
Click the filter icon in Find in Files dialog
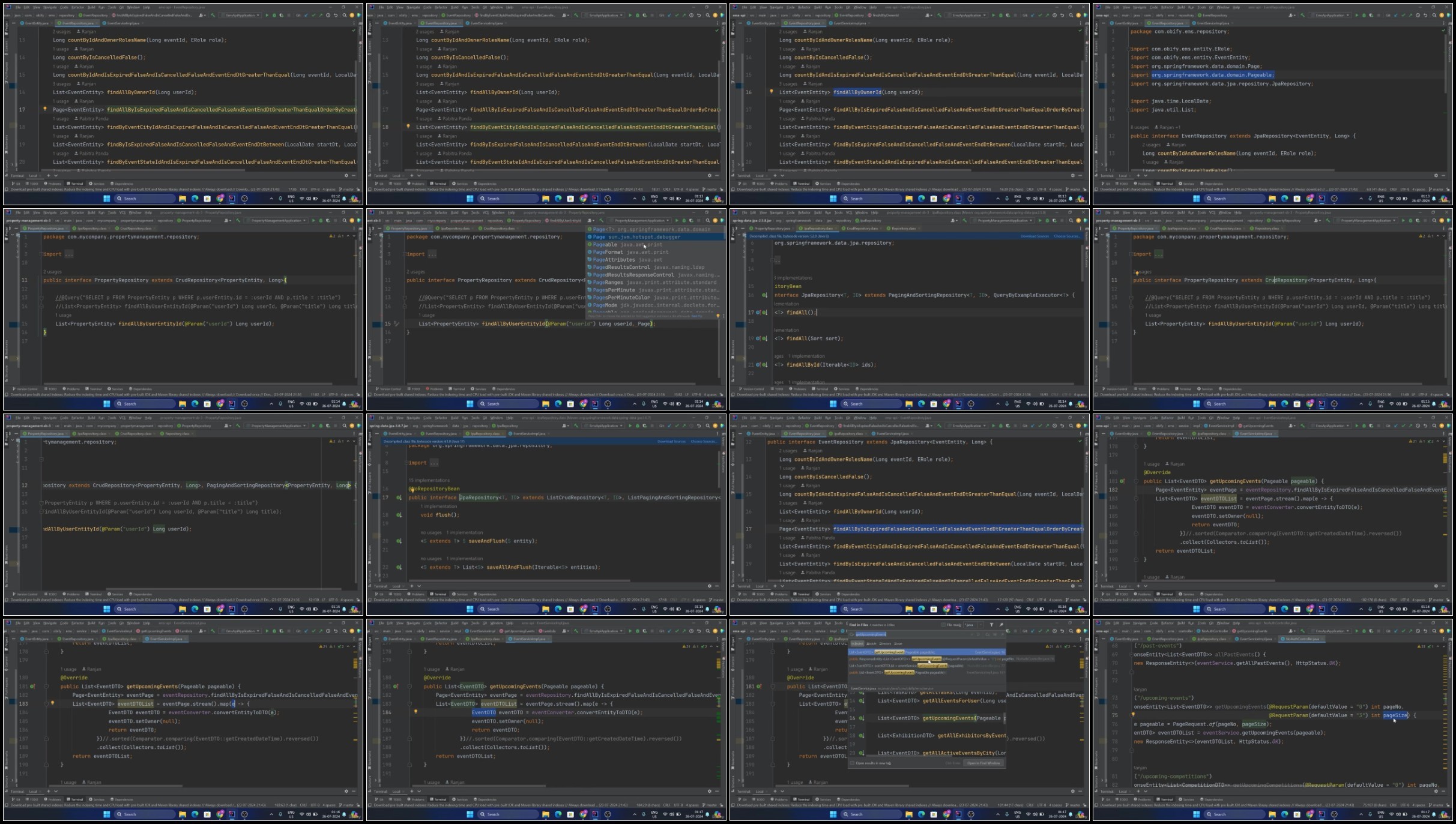tap(991, 625)
